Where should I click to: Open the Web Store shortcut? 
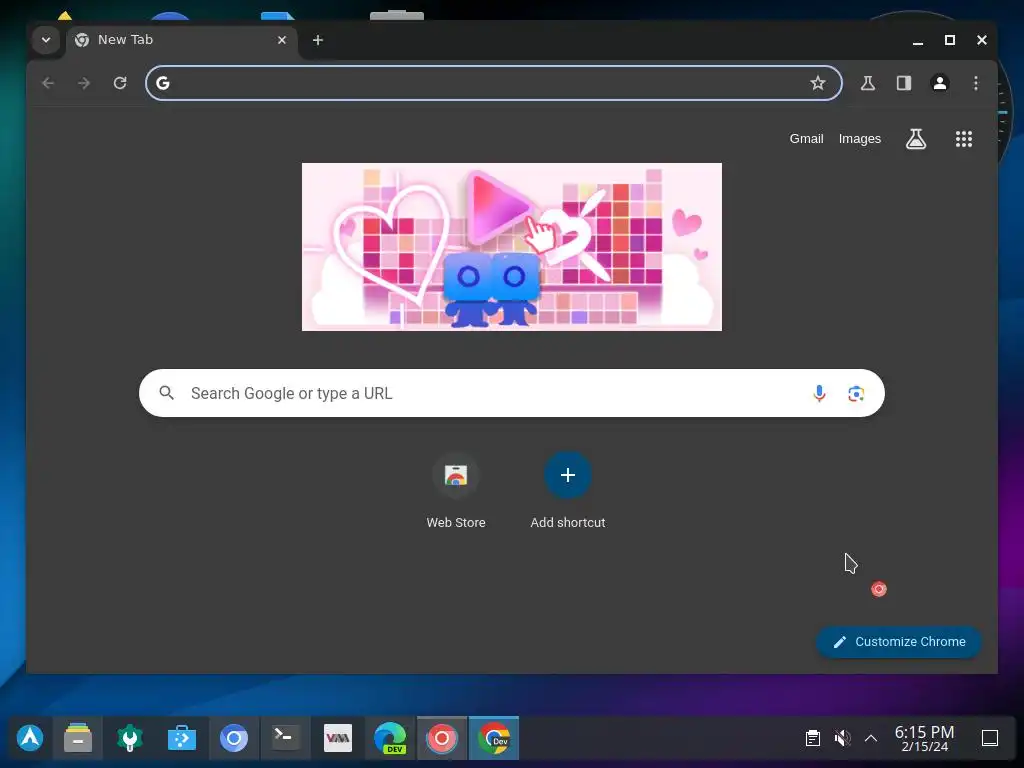pos(456,490)
